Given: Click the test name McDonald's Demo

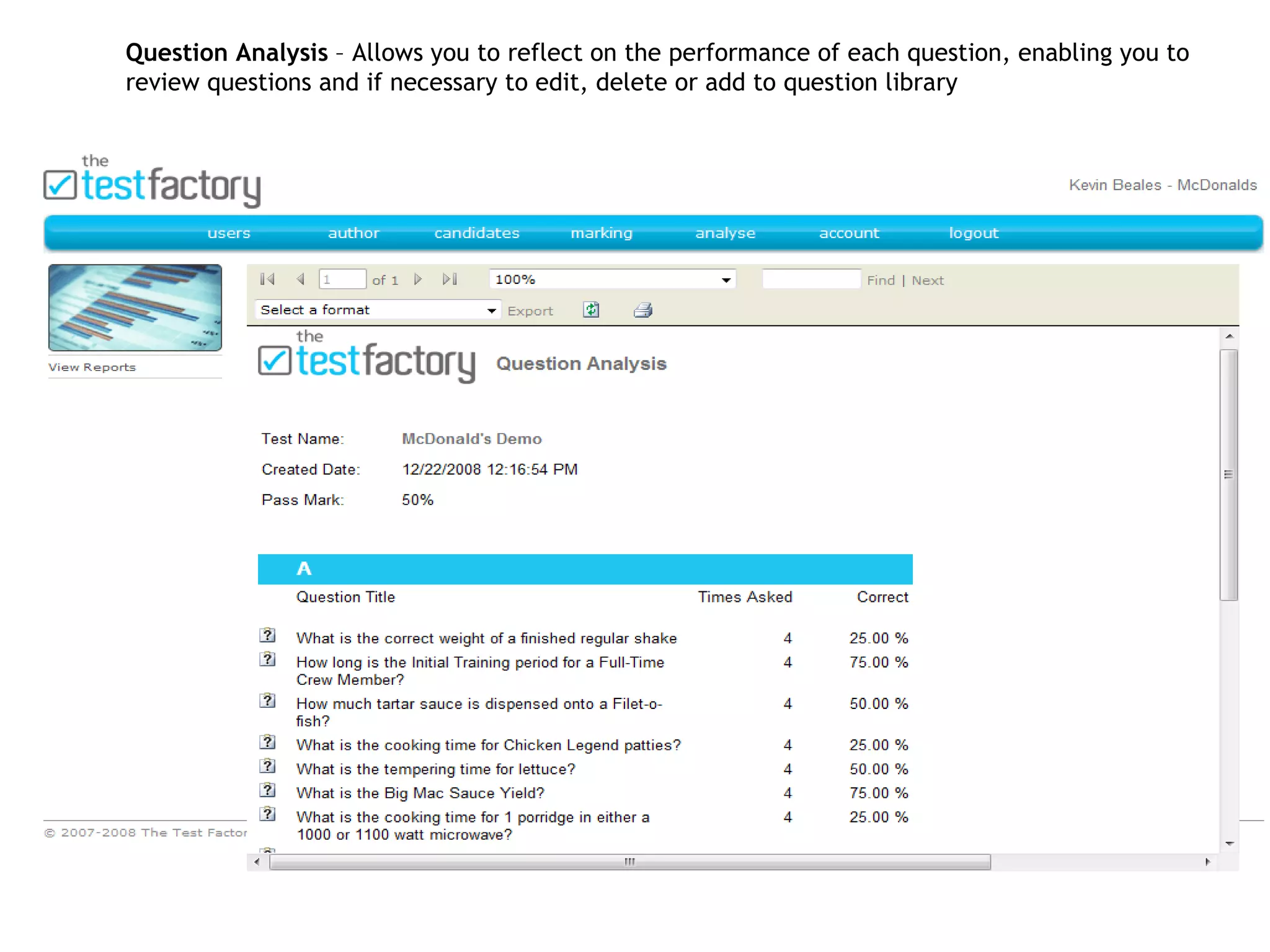Looking at the screenshot, I should tap(471, 439).
